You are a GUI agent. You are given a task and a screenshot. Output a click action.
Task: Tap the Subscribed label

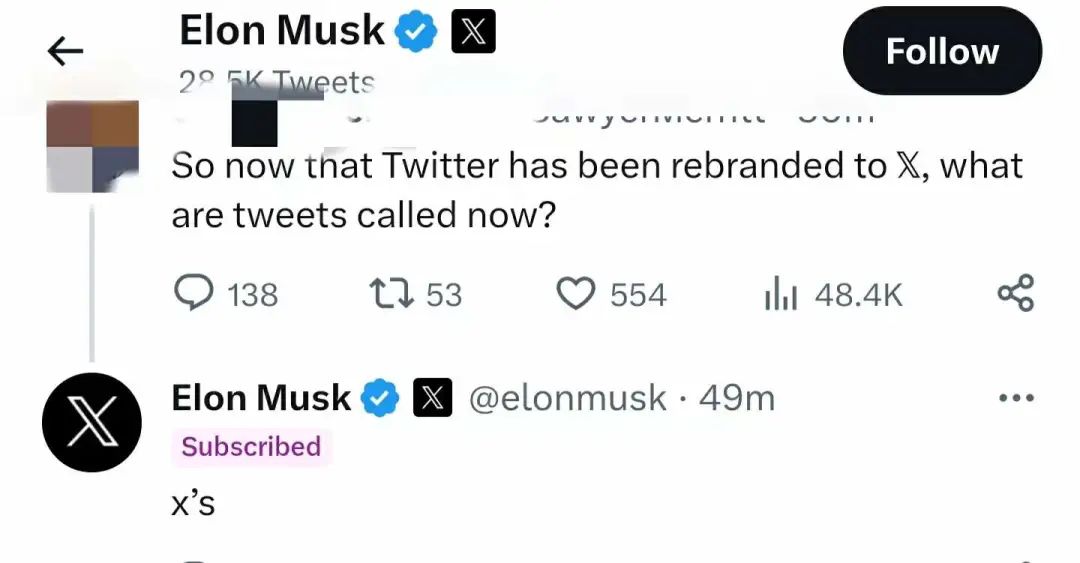coord(251,446)
